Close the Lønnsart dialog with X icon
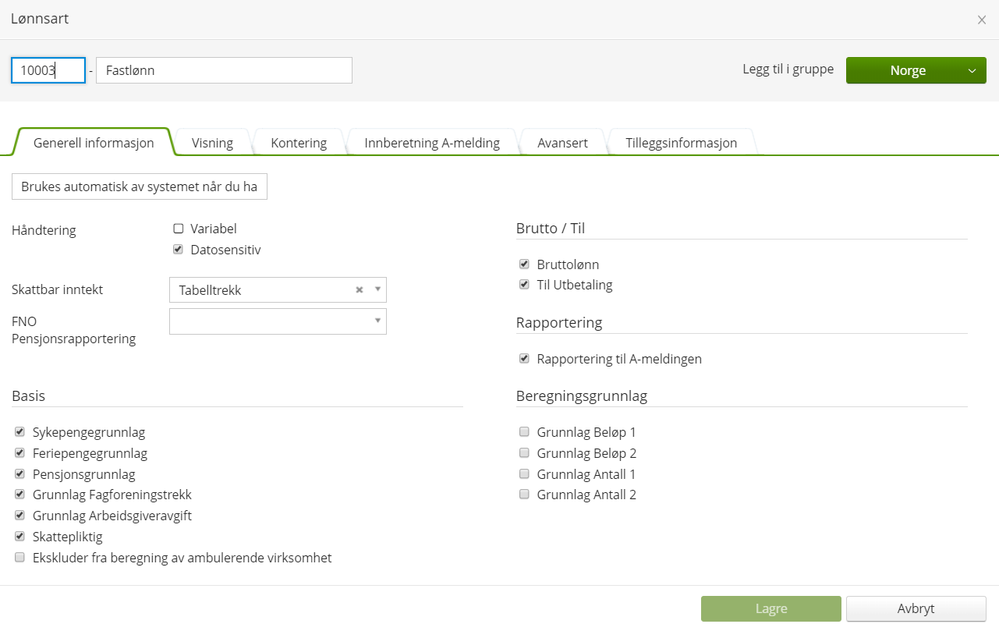 click(982, 20)
